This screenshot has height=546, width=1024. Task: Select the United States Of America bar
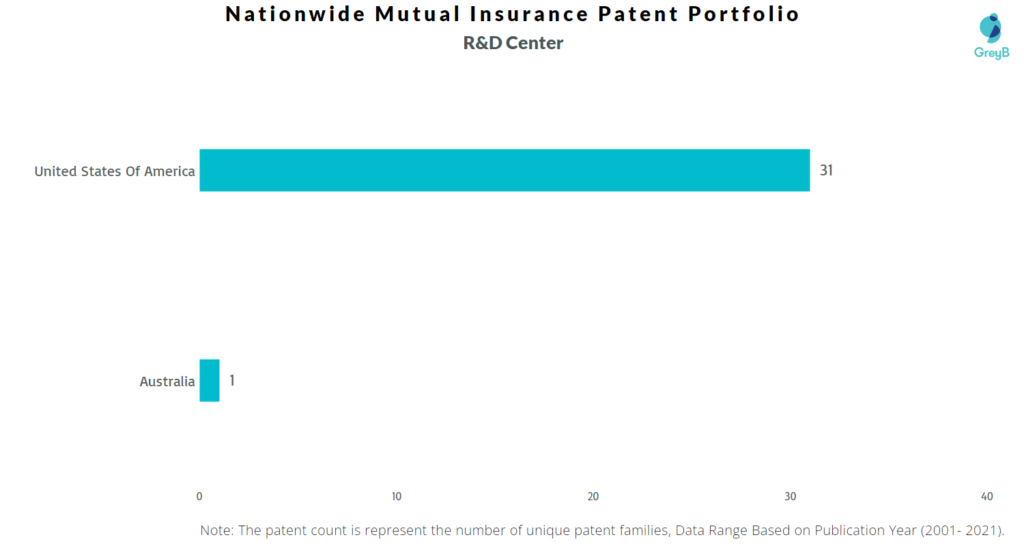point(504,170)
